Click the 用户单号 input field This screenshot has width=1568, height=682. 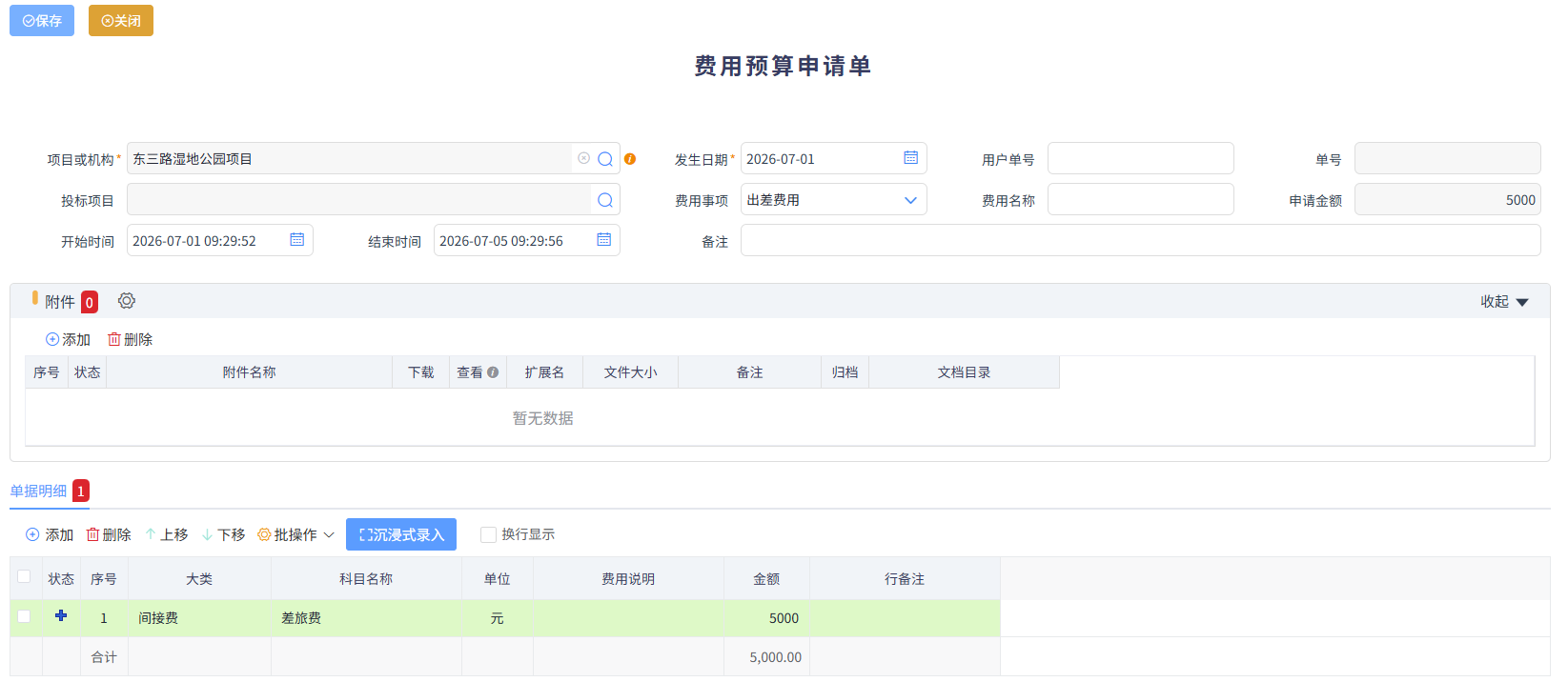point(1141,158)
